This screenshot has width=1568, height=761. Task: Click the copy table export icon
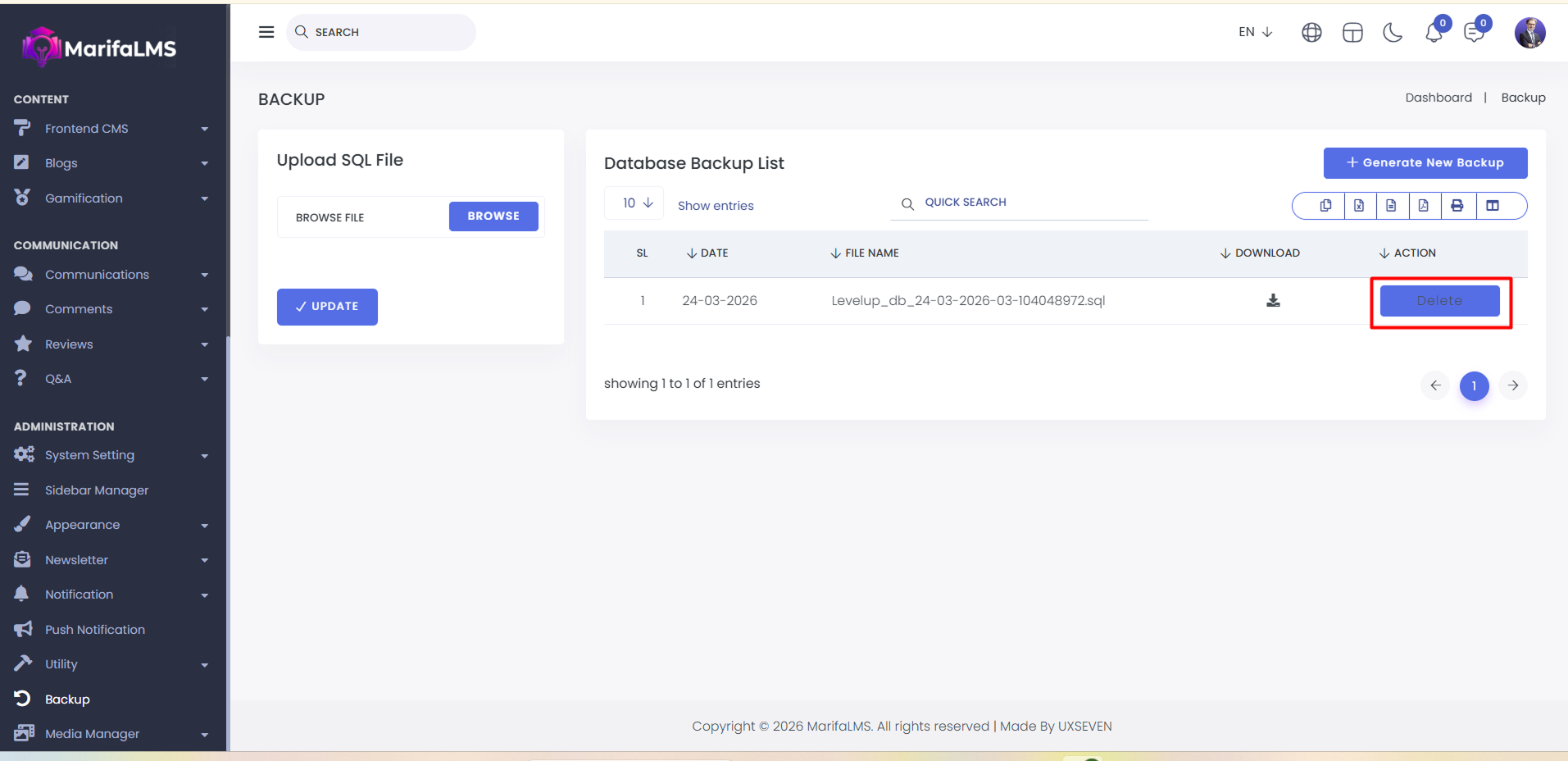[x=1325, y=206]
